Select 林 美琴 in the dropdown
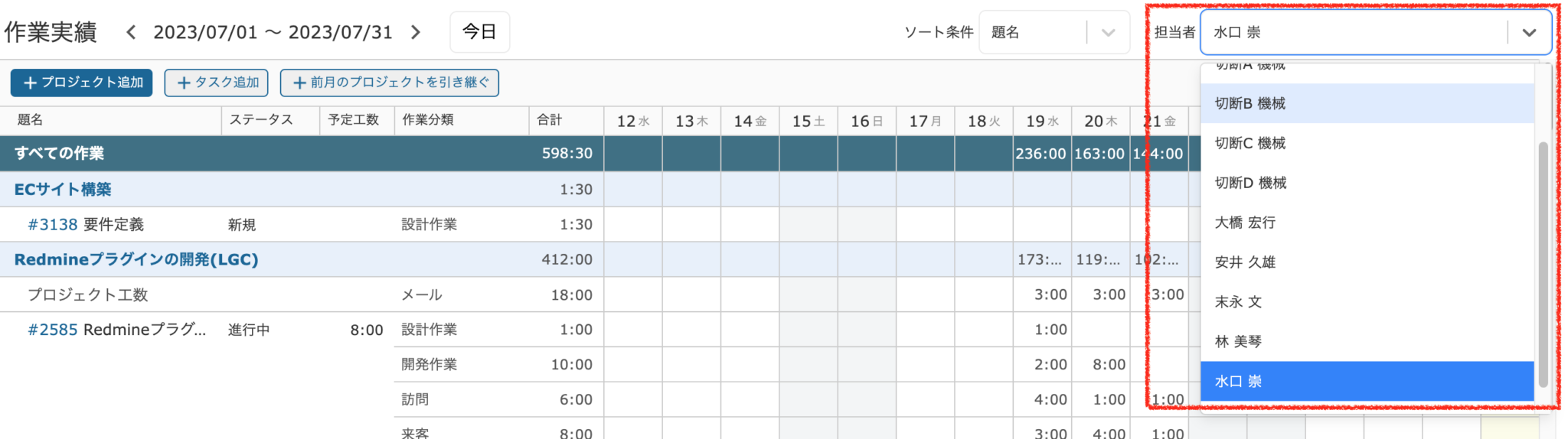The image size is (1568, 439). (1239, 342)
